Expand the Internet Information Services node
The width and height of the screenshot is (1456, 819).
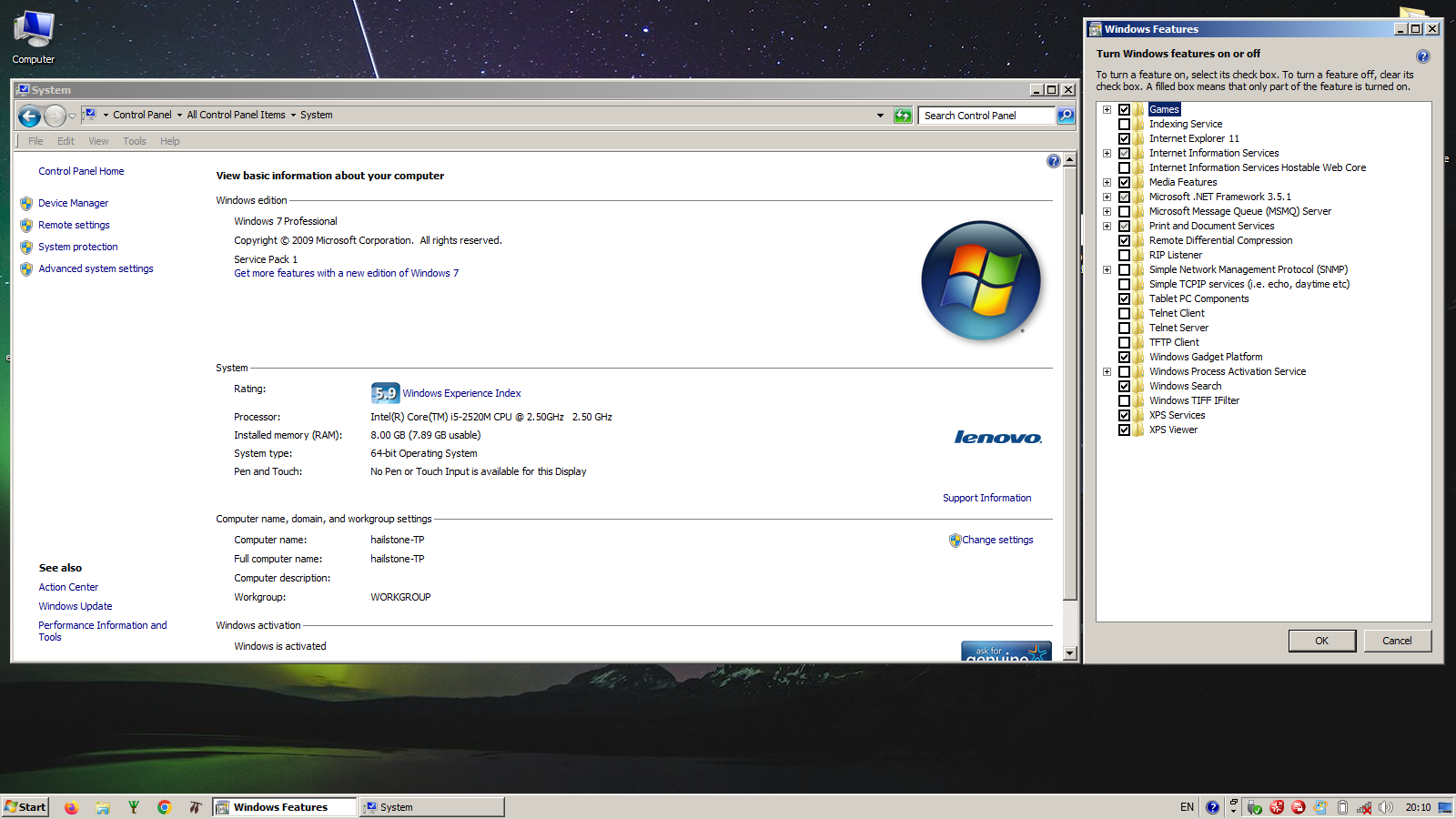[1107, 153]
